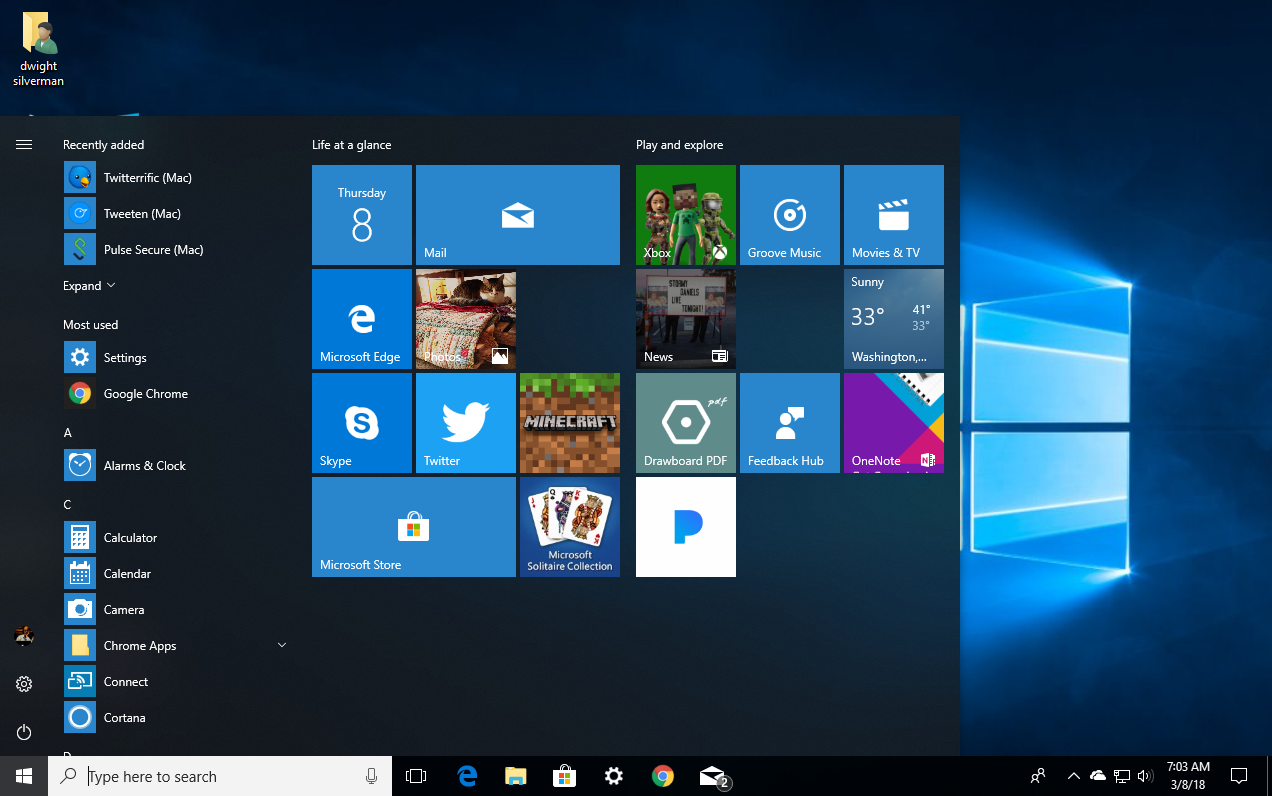Viewport: 1272px width, 796px height.
Task: Open the People icon in system tray
Action: pyautogui.click(x=1038, y=776)
